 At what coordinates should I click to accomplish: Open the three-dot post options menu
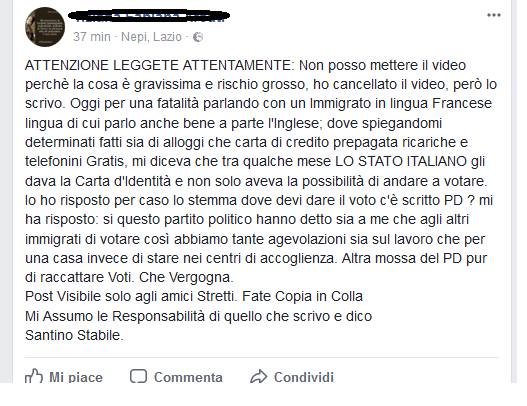pyautogui.click(x=494, y=15)
